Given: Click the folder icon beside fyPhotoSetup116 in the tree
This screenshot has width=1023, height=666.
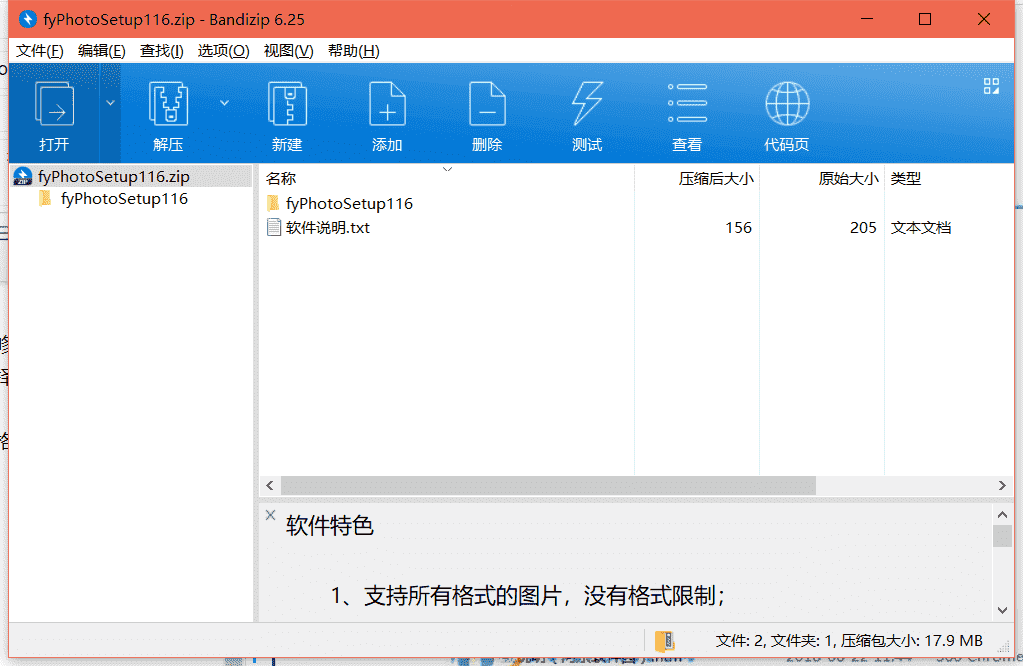Looking at the screenshot, I should [45, 198].
